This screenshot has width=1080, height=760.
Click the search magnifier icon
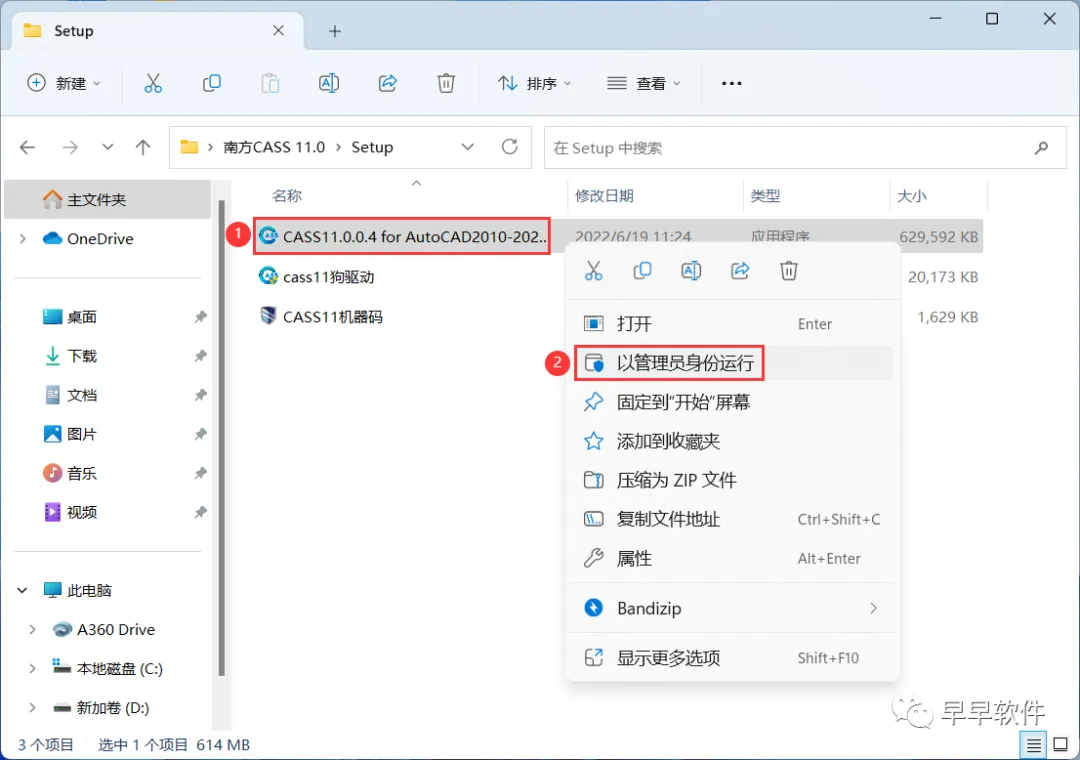point(1041,147)
